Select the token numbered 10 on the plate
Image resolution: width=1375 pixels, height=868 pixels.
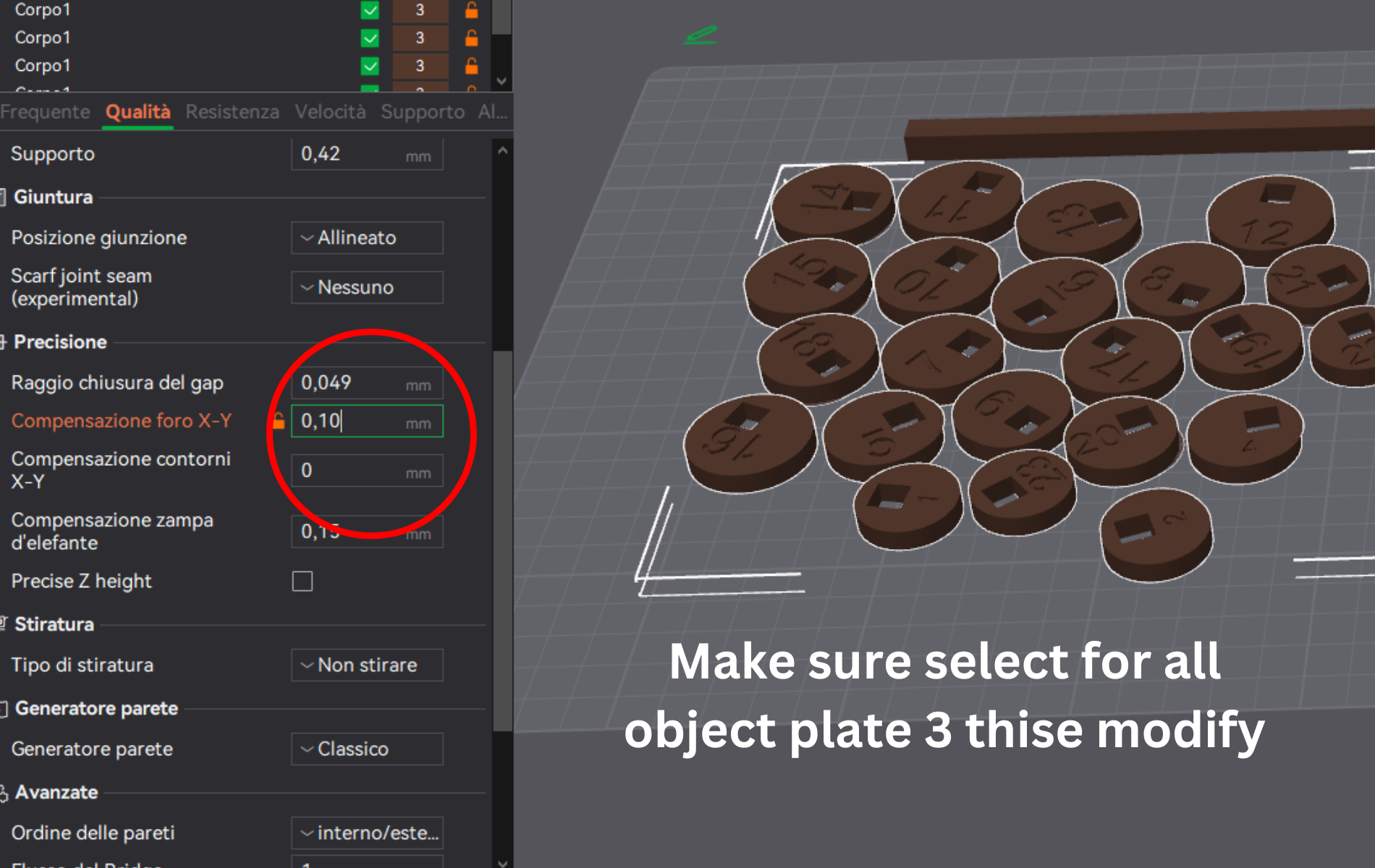(x=937, y=282)
